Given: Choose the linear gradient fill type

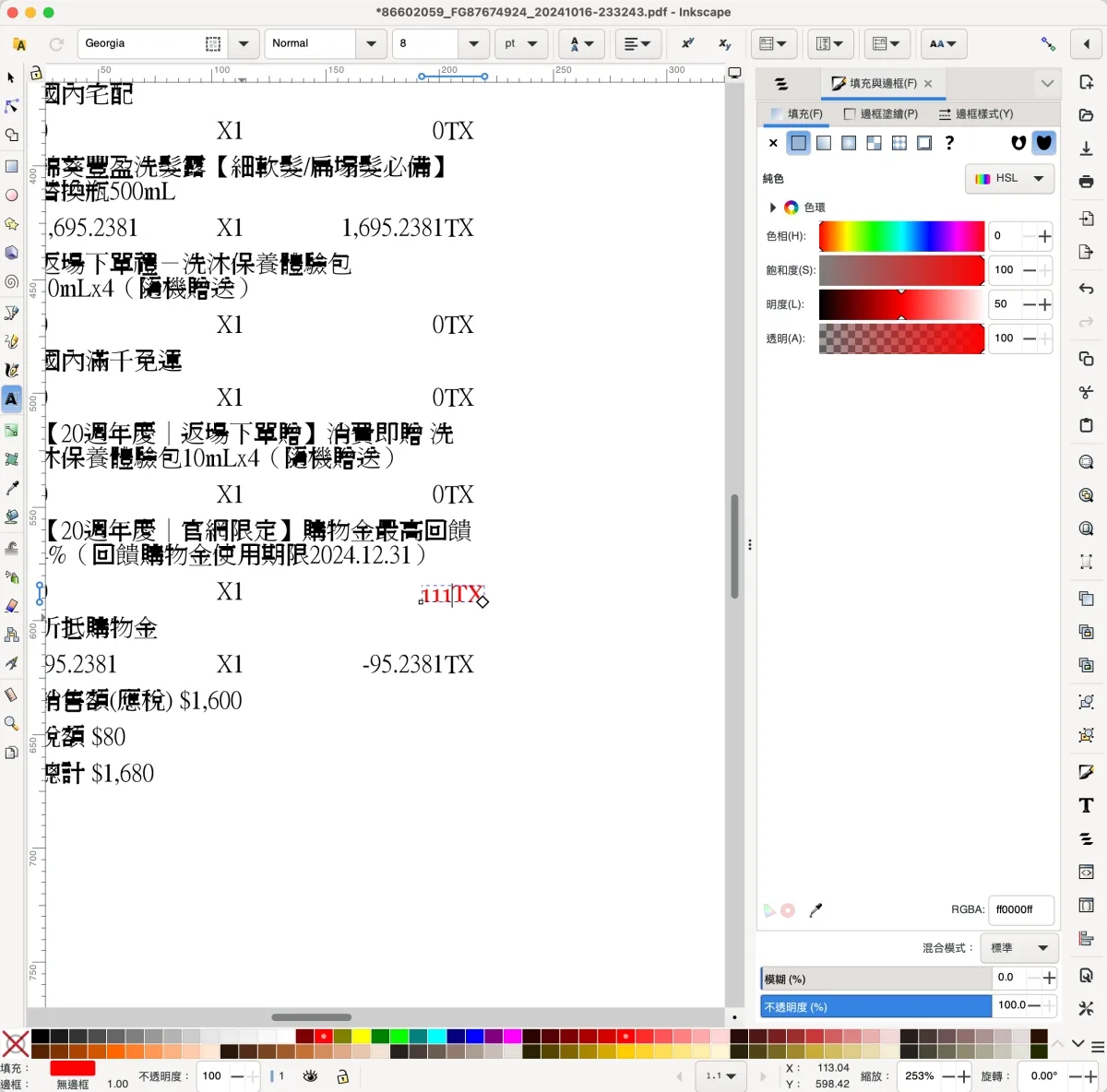Looking at the screenshot, I should [x=824, y=143].
